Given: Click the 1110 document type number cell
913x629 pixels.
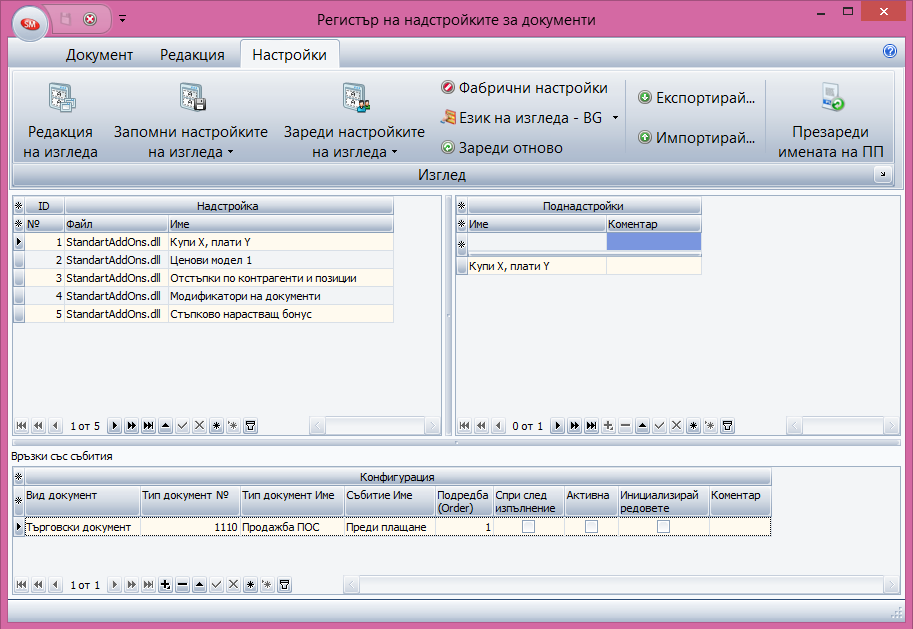Looking at the screenshot, I should coord(190,526).
